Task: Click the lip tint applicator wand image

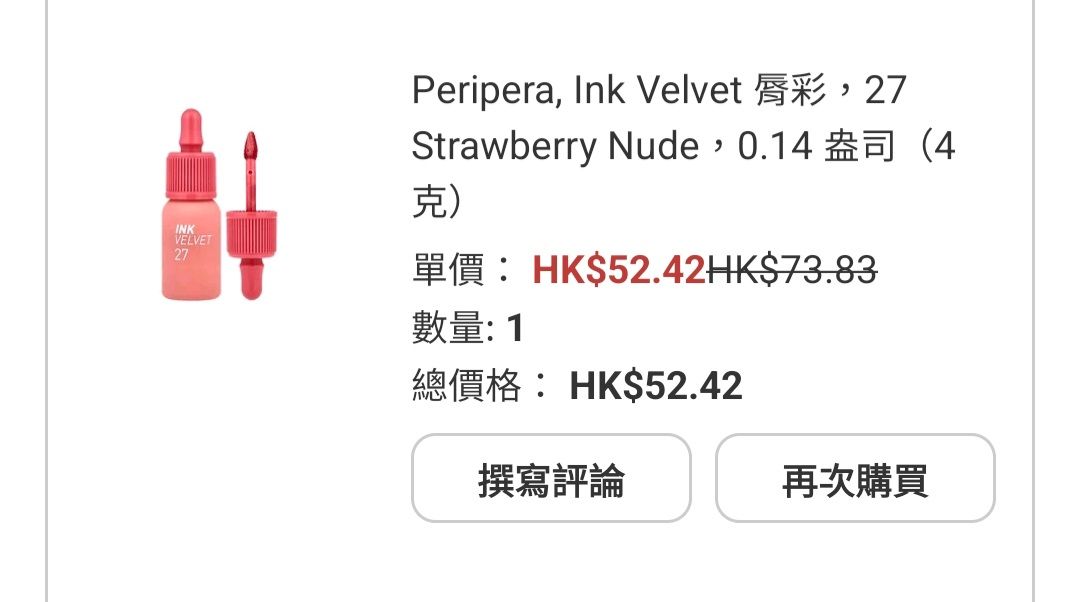Action: pyautogui.click(x=251, y=215)
